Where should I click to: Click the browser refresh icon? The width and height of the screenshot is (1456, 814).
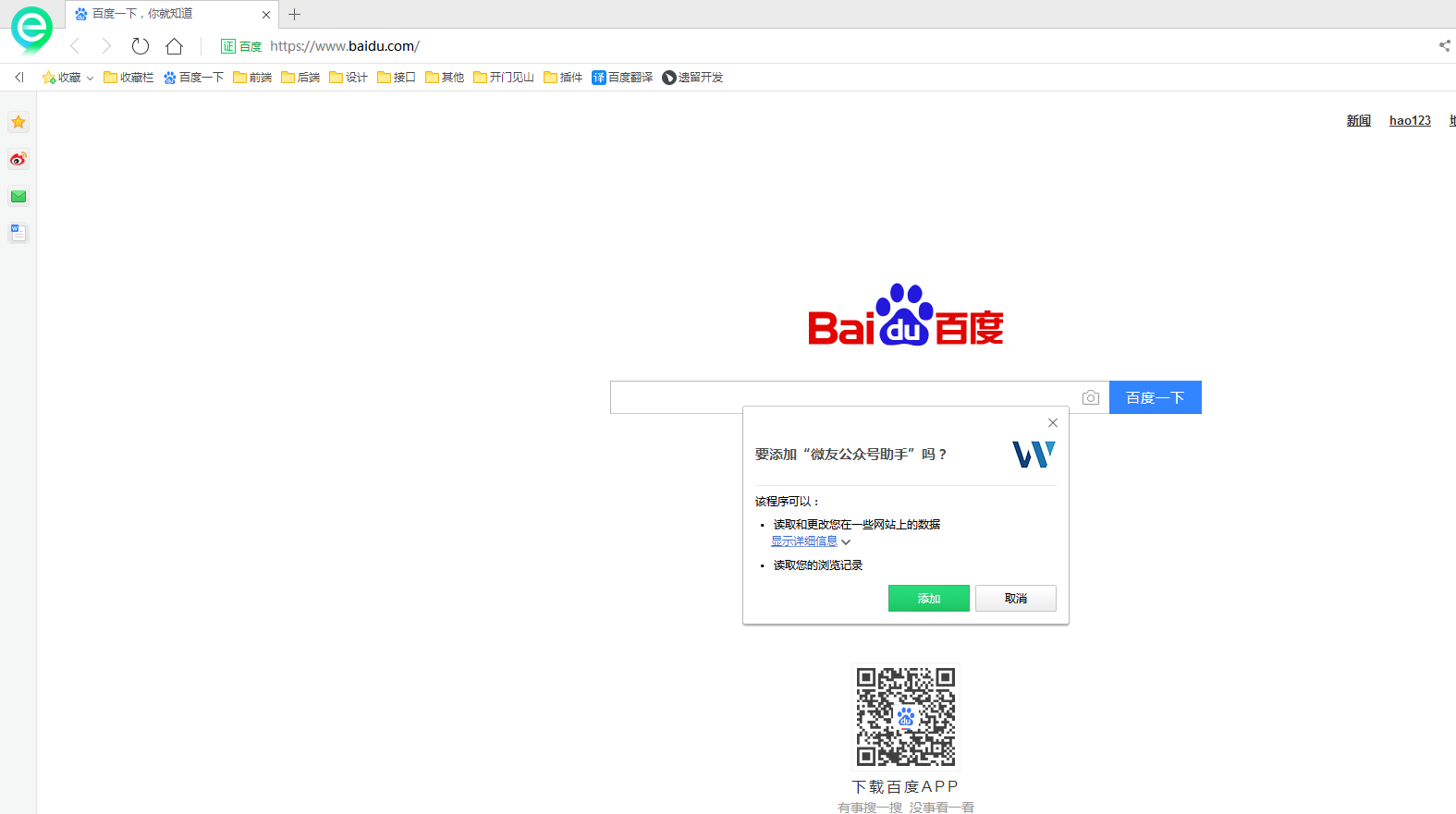click(x=141, y=46)
